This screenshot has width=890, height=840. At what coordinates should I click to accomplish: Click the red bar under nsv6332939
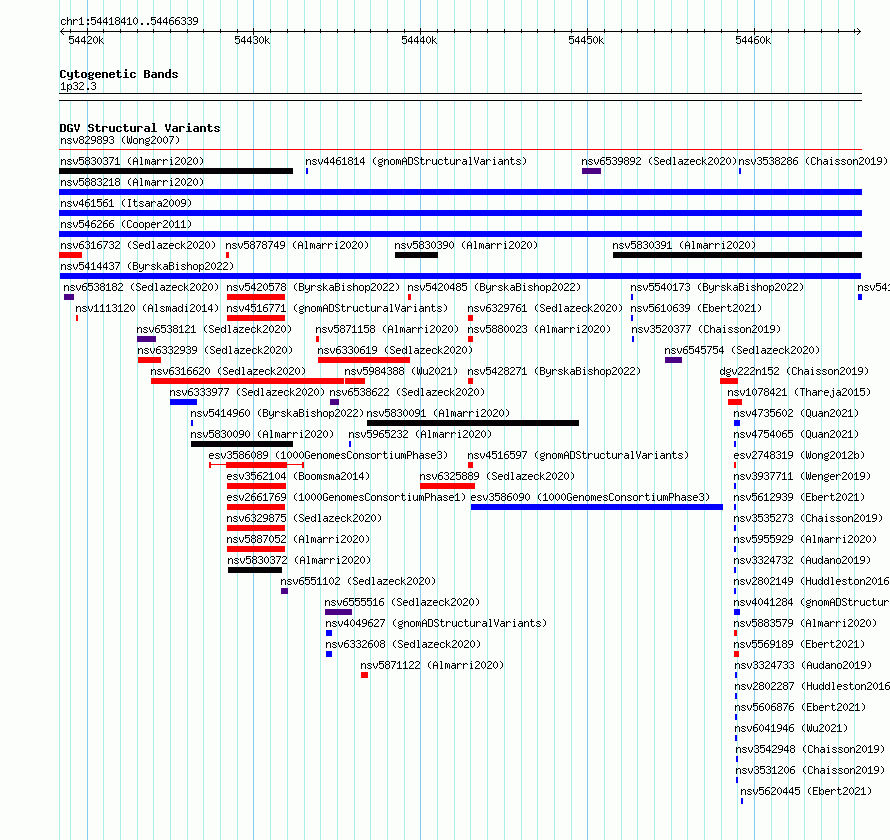pos(149,360)
